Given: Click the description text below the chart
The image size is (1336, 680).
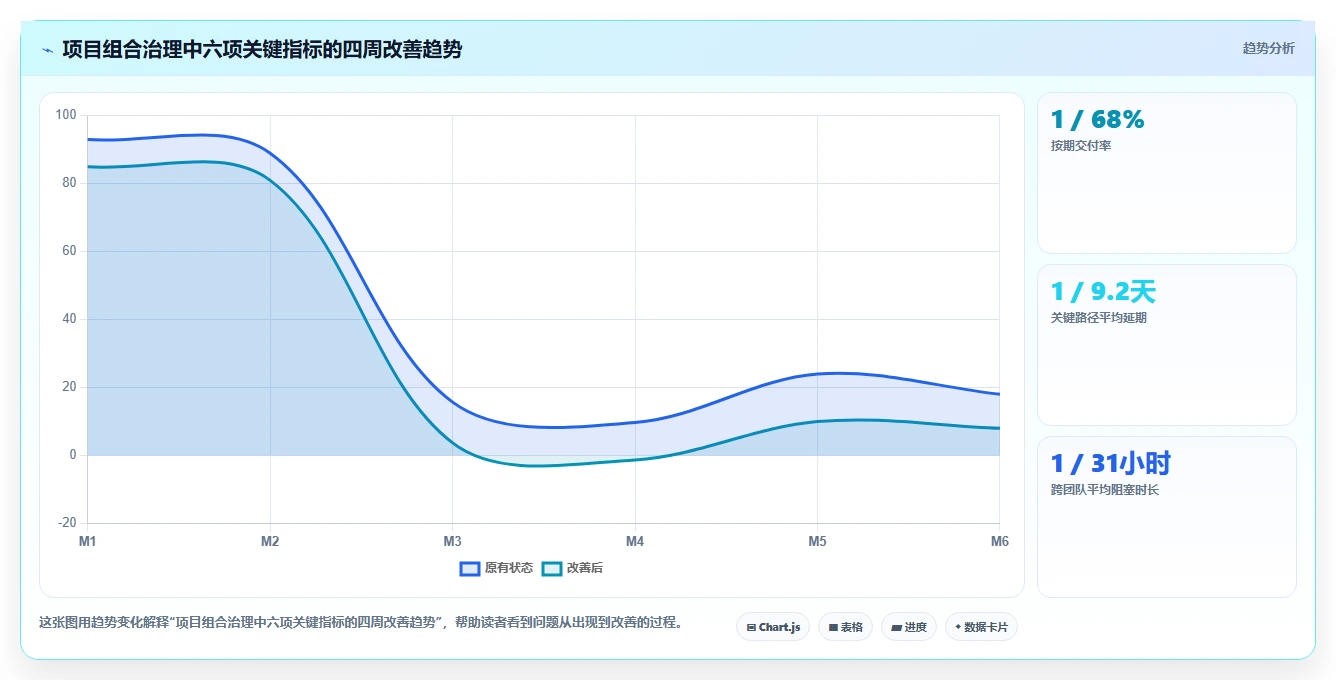Looking at the screenshot, I should click(361, 622).
